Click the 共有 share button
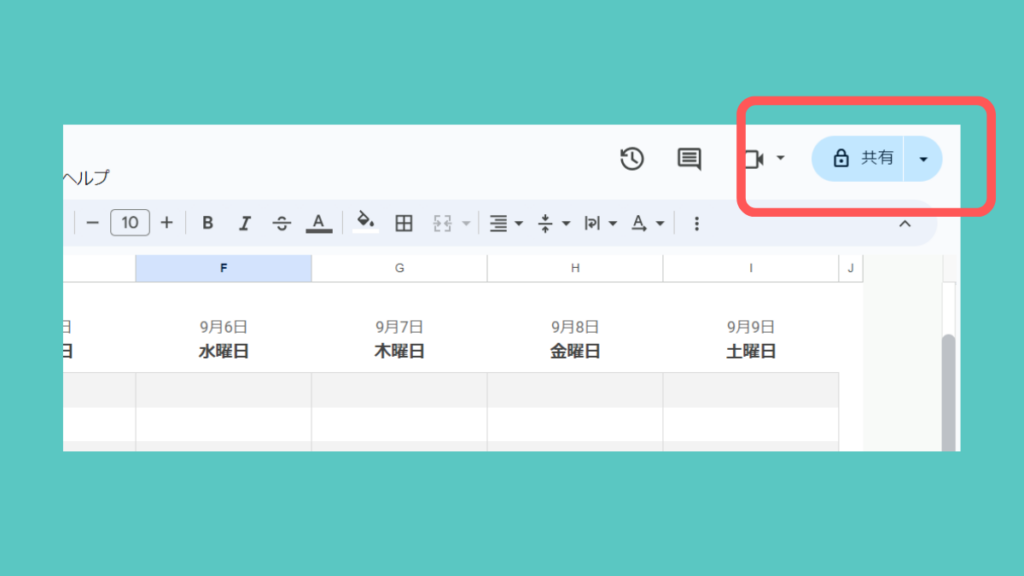 [x=858, y=158]
